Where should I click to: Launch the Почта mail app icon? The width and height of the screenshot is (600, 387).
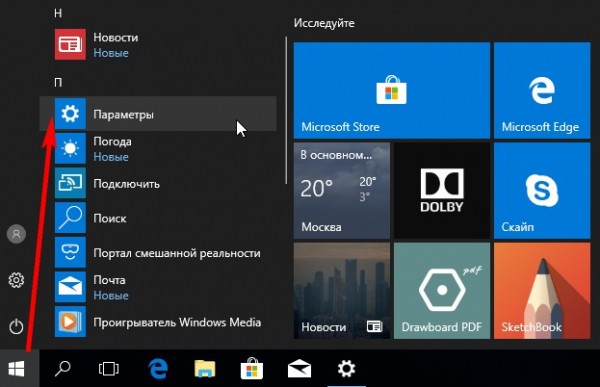coord(70,287)
